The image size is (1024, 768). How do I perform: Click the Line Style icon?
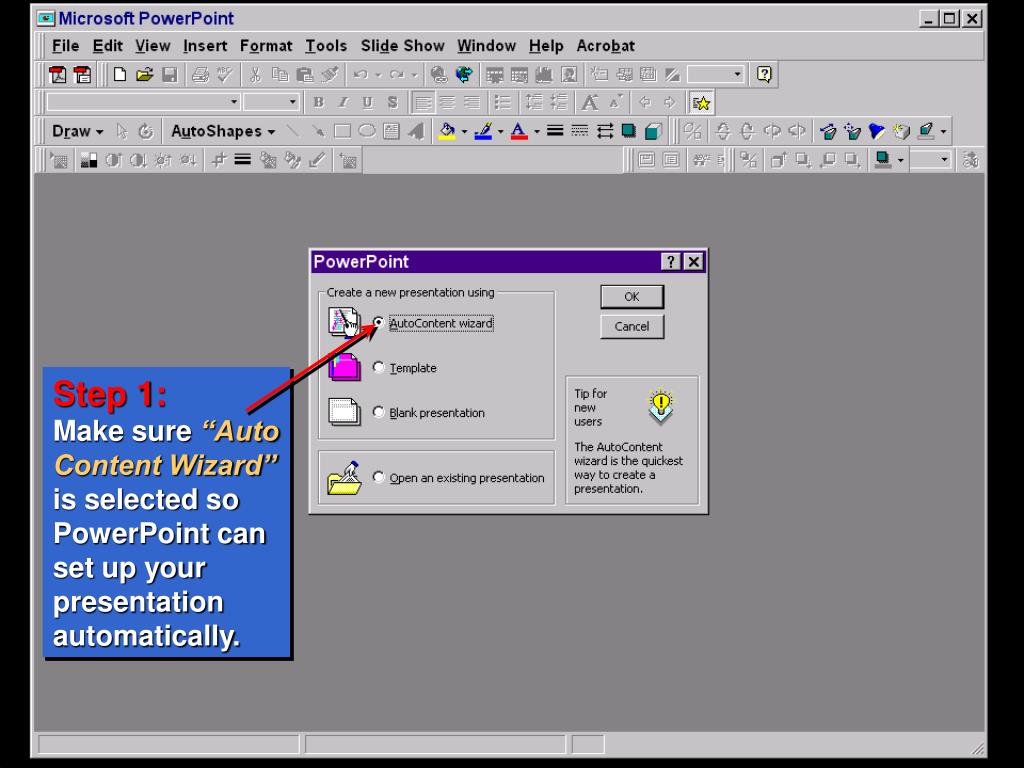point(555,131)
